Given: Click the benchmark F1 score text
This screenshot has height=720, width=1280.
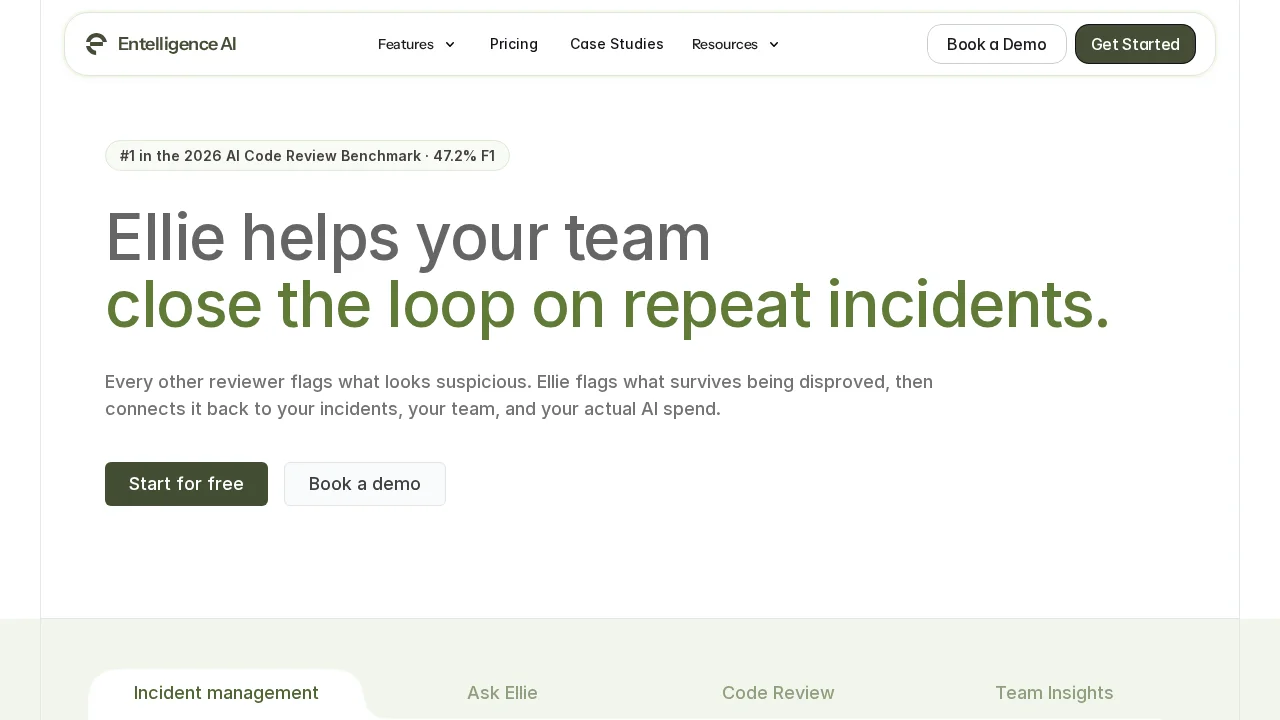Looking at the screenshot, I should click(464, 156).
